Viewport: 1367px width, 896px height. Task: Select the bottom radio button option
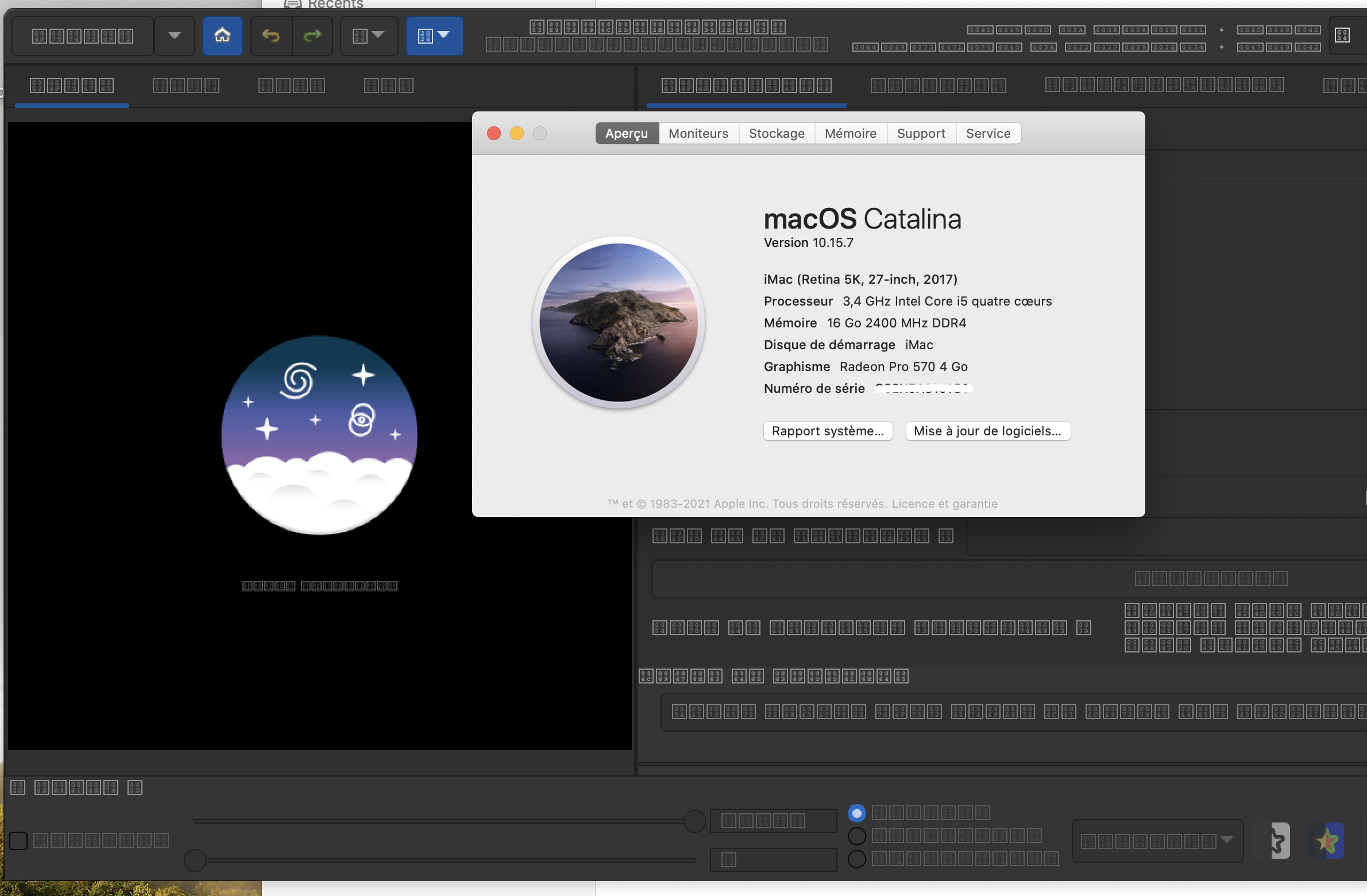click(x=856, y=859)
